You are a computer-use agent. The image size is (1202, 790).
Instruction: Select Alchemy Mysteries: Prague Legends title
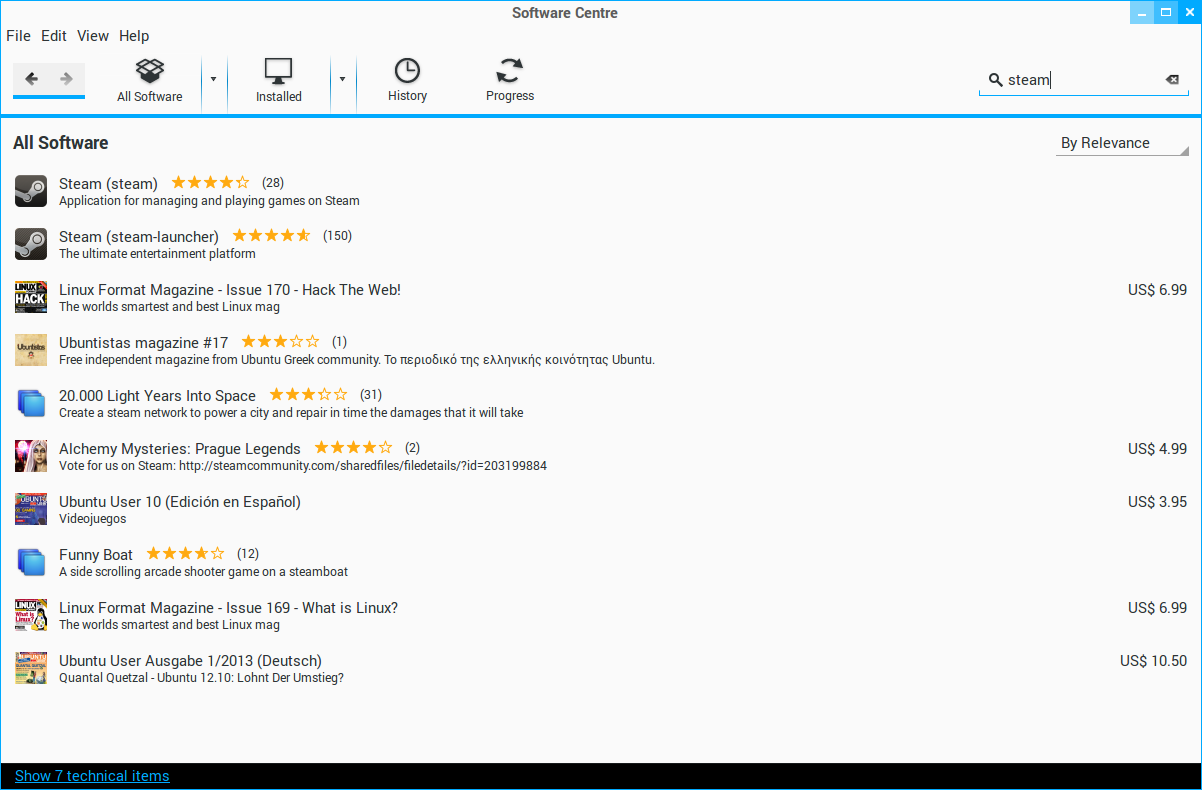(x=180, y=449)
